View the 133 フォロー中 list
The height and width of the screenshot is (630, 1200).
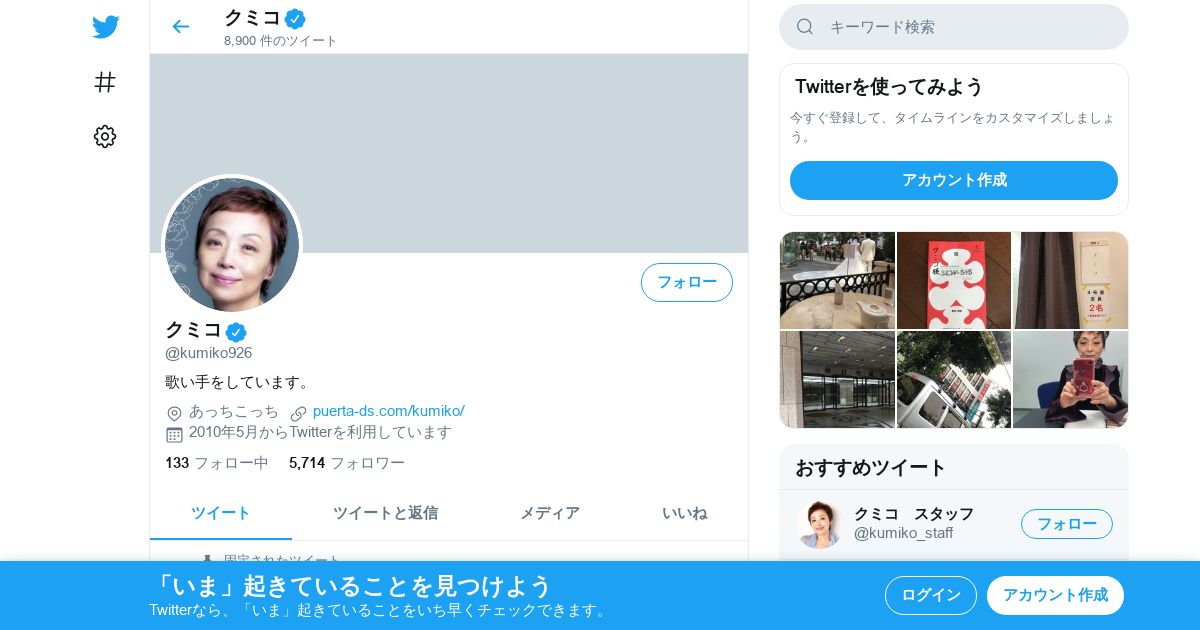pos(217,463)
